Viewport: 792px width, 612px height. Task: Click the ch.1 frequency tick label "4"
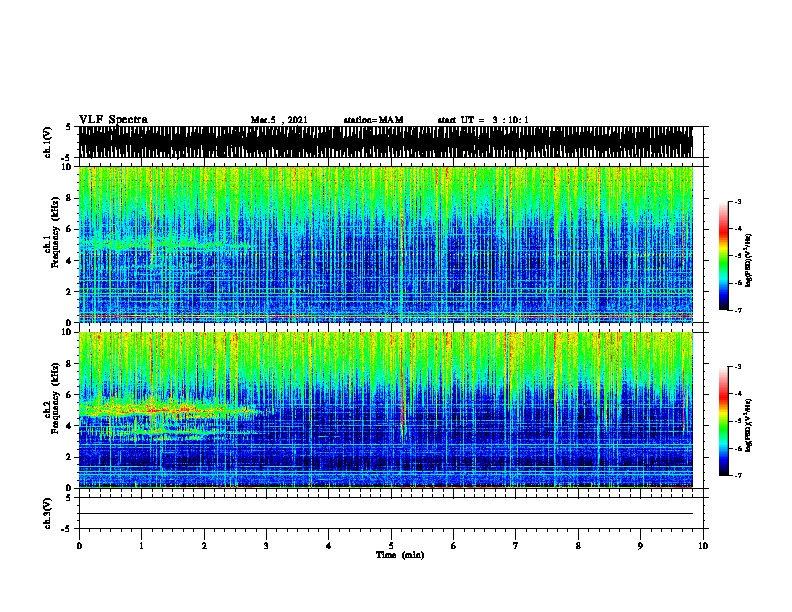click(70, 261)
